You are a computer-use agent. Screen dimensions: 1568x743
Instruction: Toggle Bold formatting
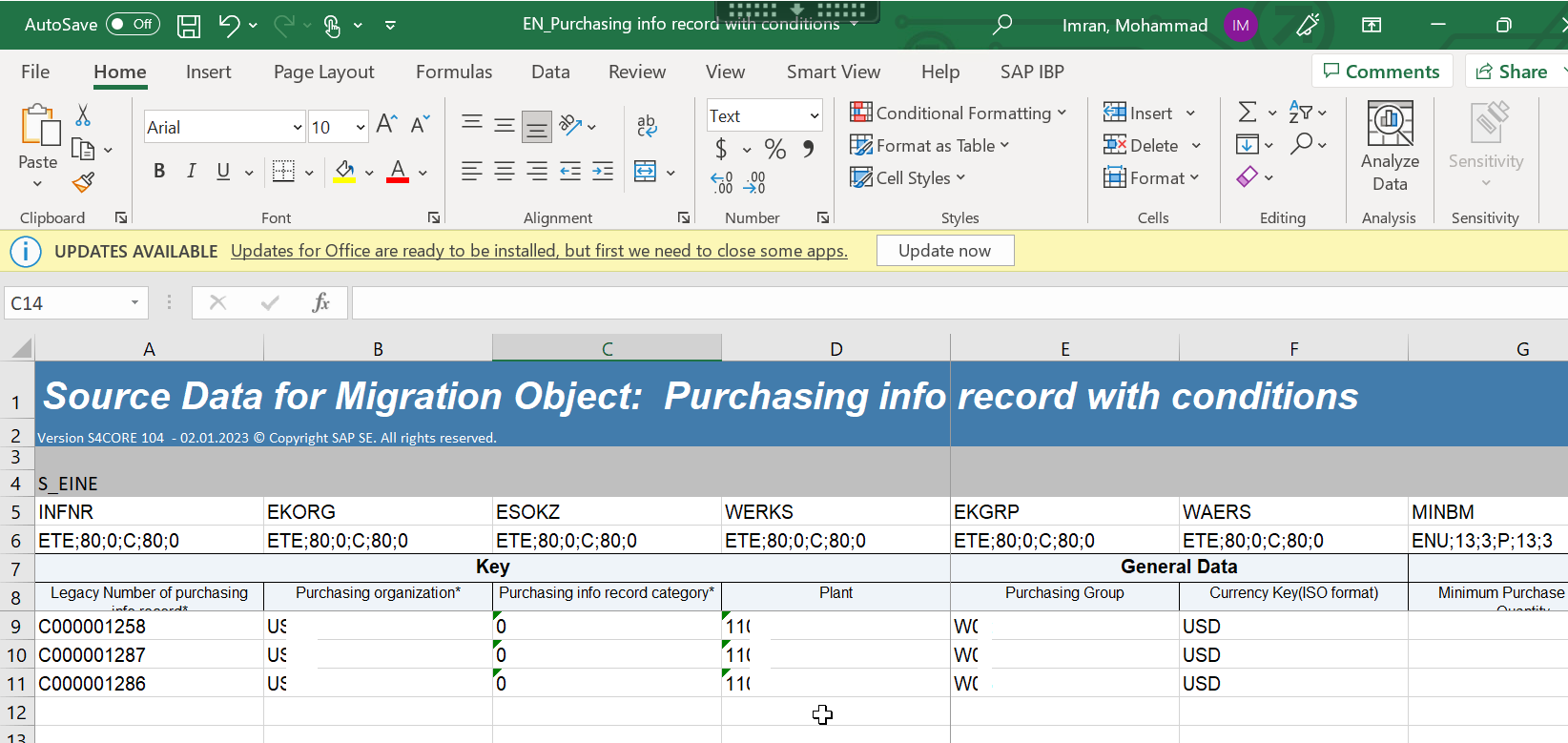pyautogui.click(x=159, y=172)
